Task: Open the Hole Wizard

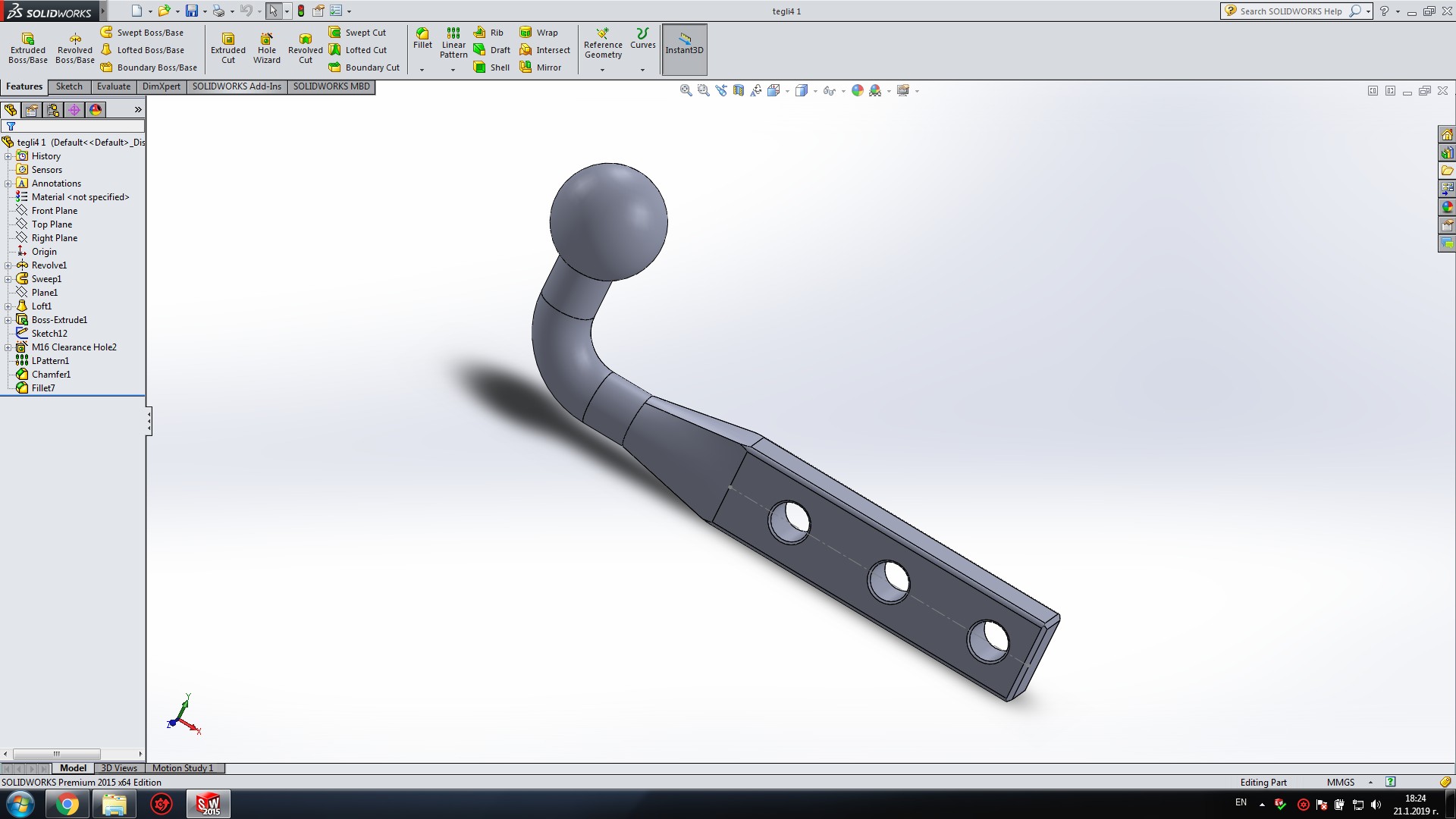Action: (267, 48)
